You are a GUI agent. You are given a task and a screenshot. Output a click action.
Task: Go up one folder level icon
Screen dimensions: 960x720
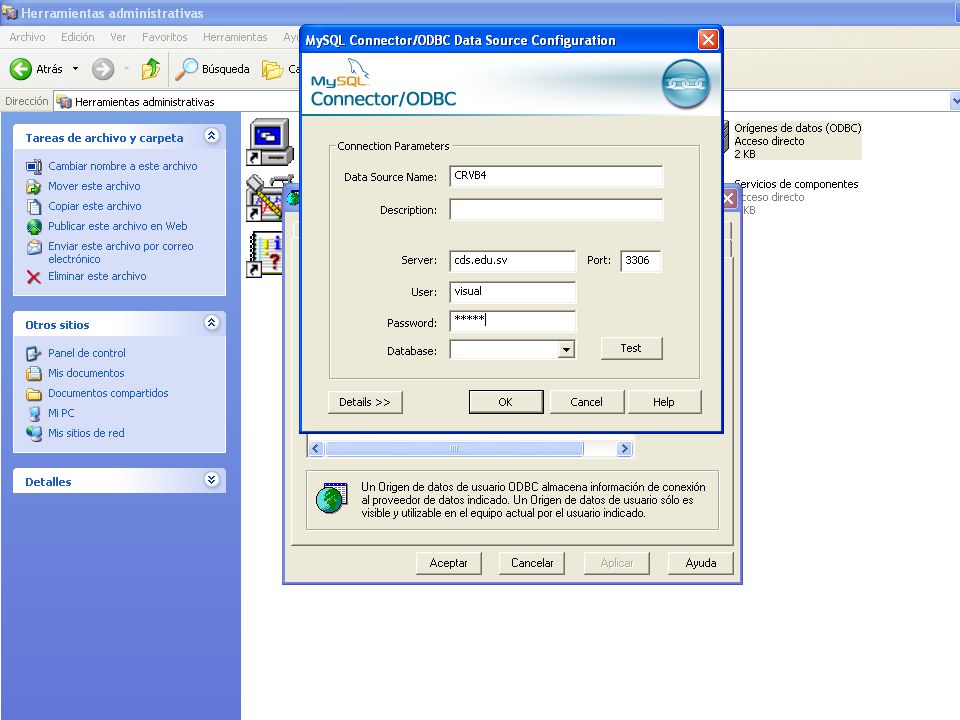click(x=151, y=69)
